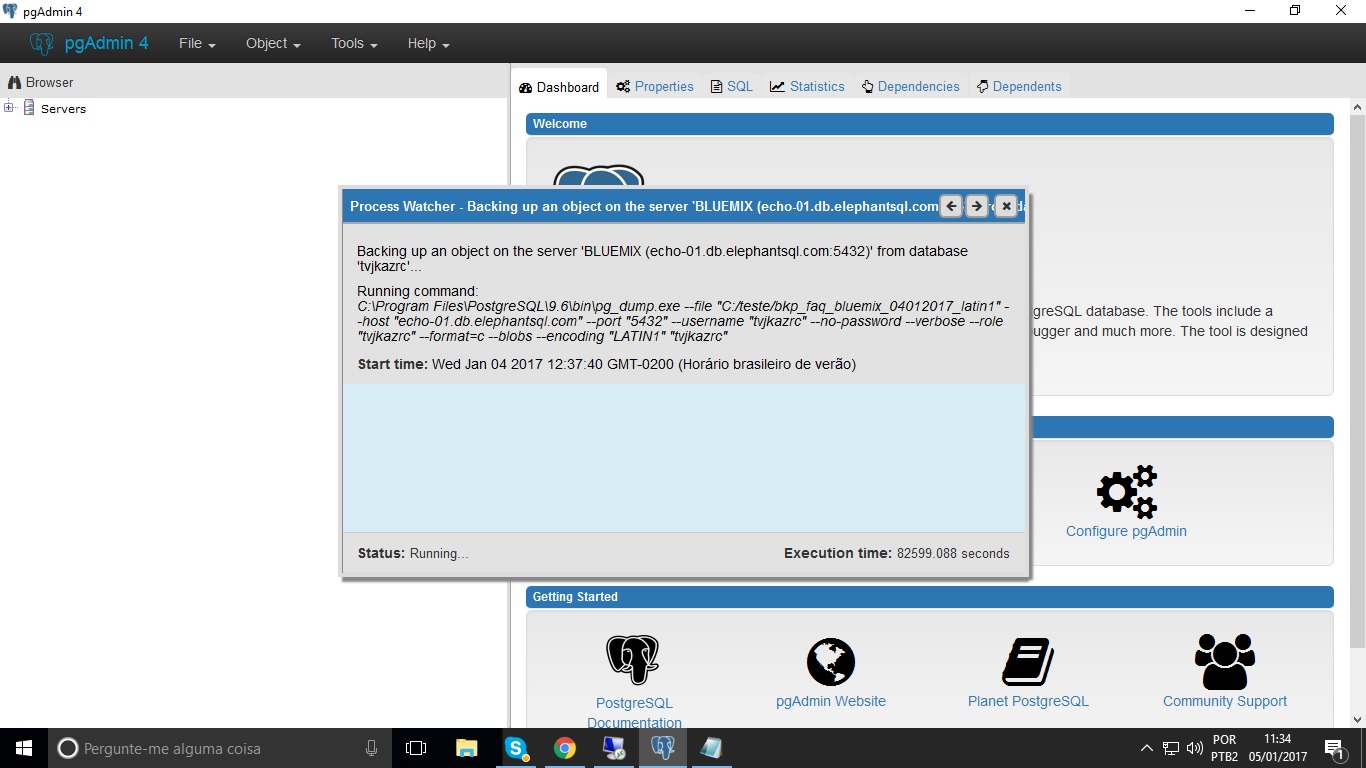Click the Community Support people icon
Image resolution: width=1366 pixels, height=768 pixels.
tap(1224, 661)
